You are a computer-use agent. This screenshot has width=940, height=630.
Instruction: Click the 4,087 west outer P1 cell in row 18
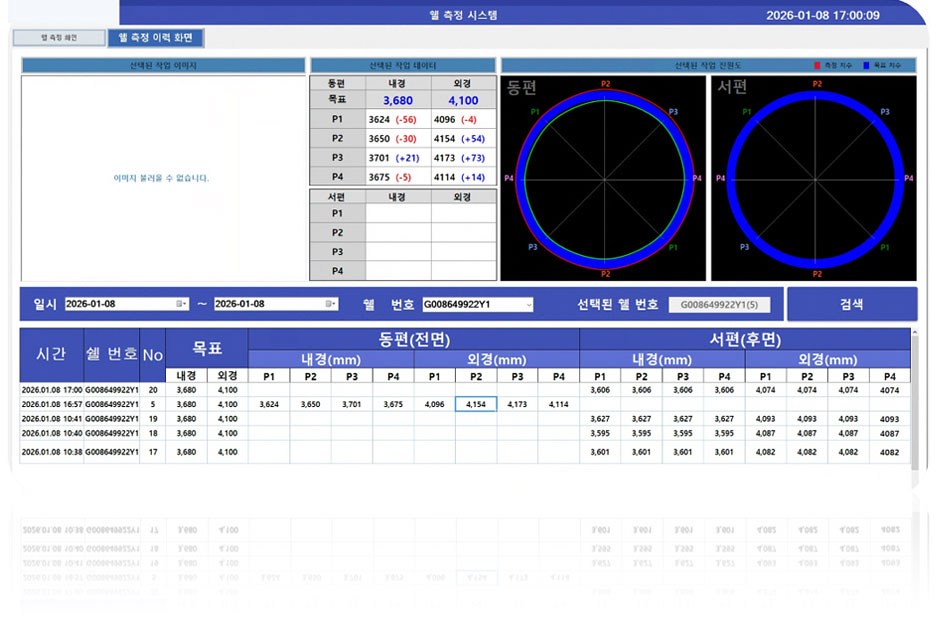click(x=766, y=433)
